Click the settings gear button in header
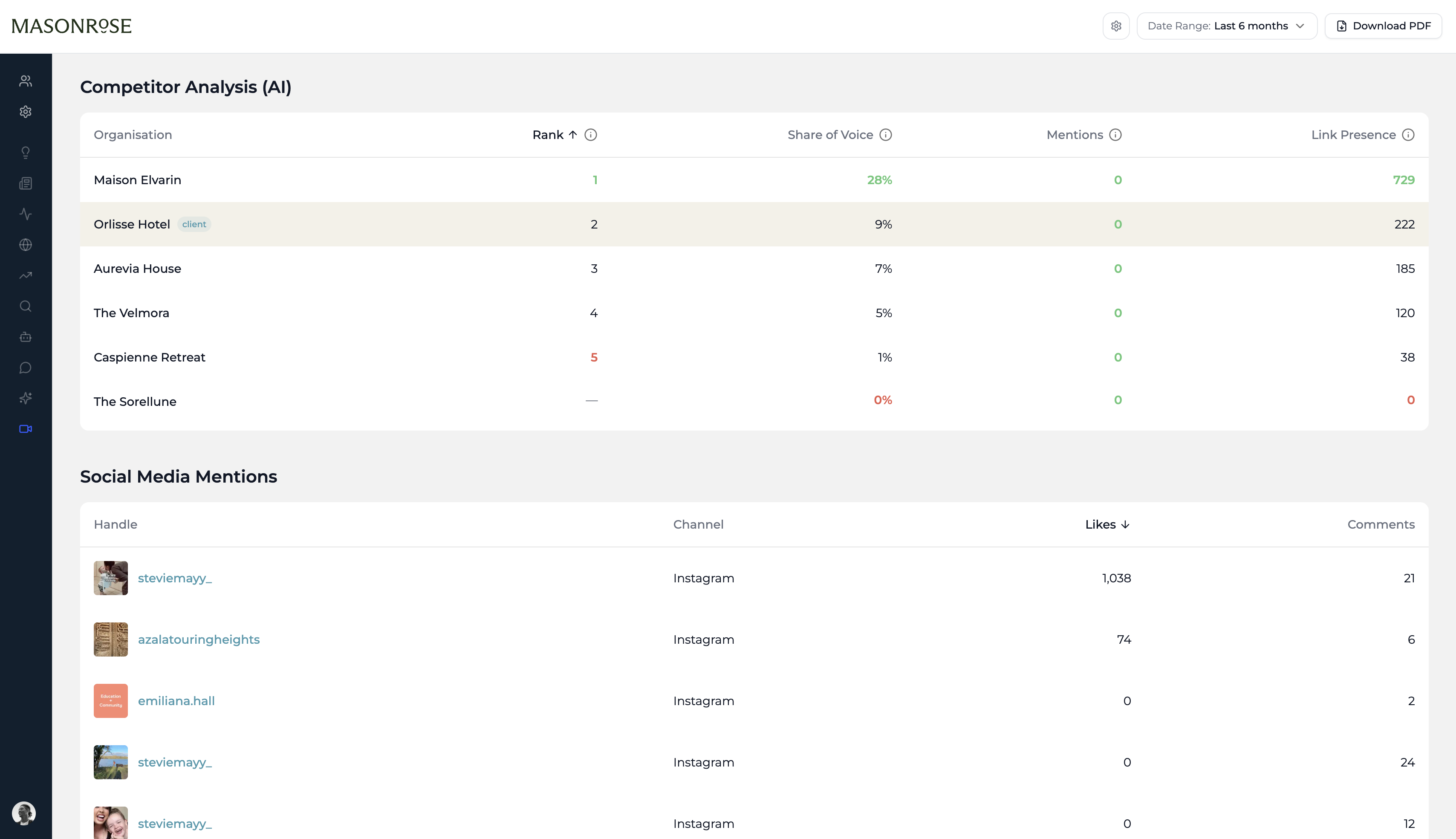 coord(1115,26)
